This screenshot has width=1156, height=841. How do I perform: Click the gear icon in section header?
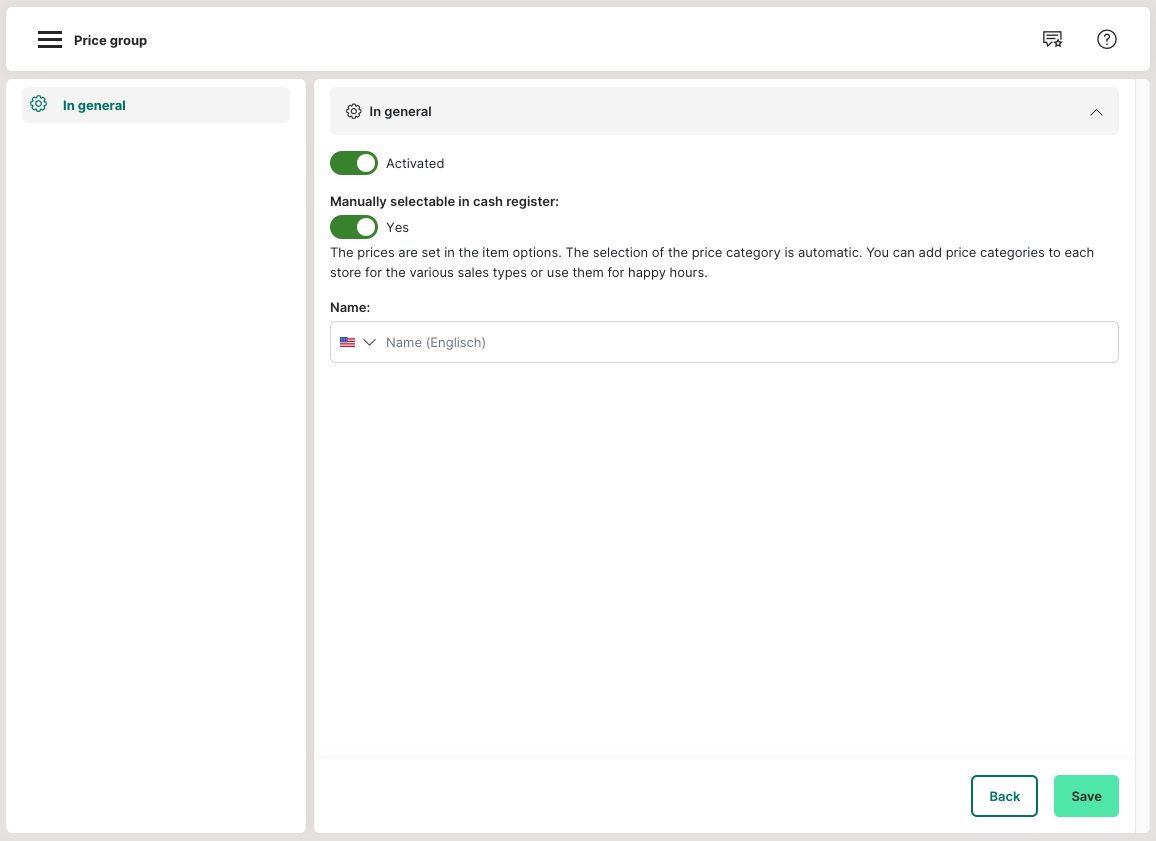tap(353, 112)
